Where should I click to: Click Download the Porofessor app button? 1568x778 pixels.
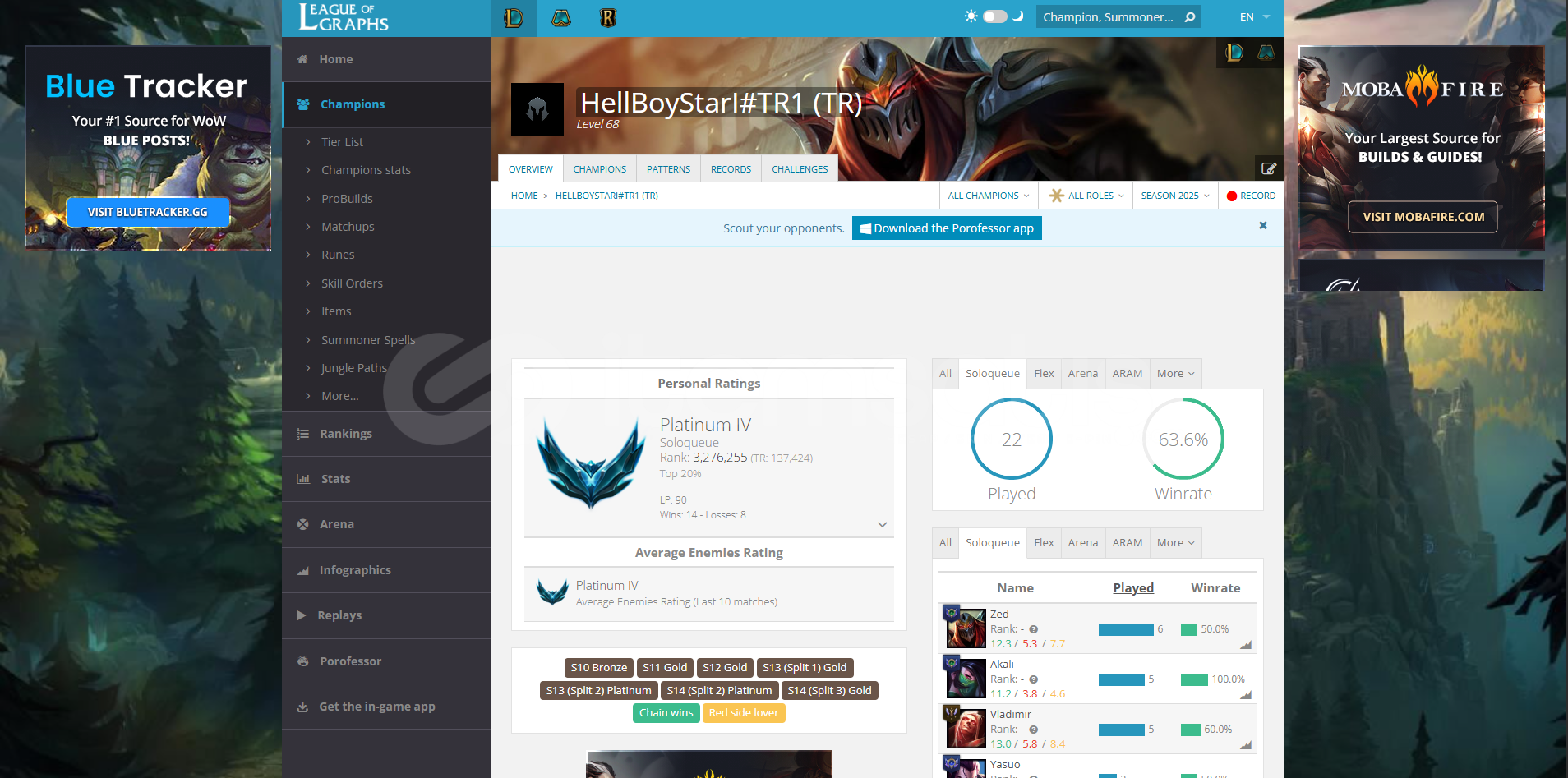[x=947, y=228]
